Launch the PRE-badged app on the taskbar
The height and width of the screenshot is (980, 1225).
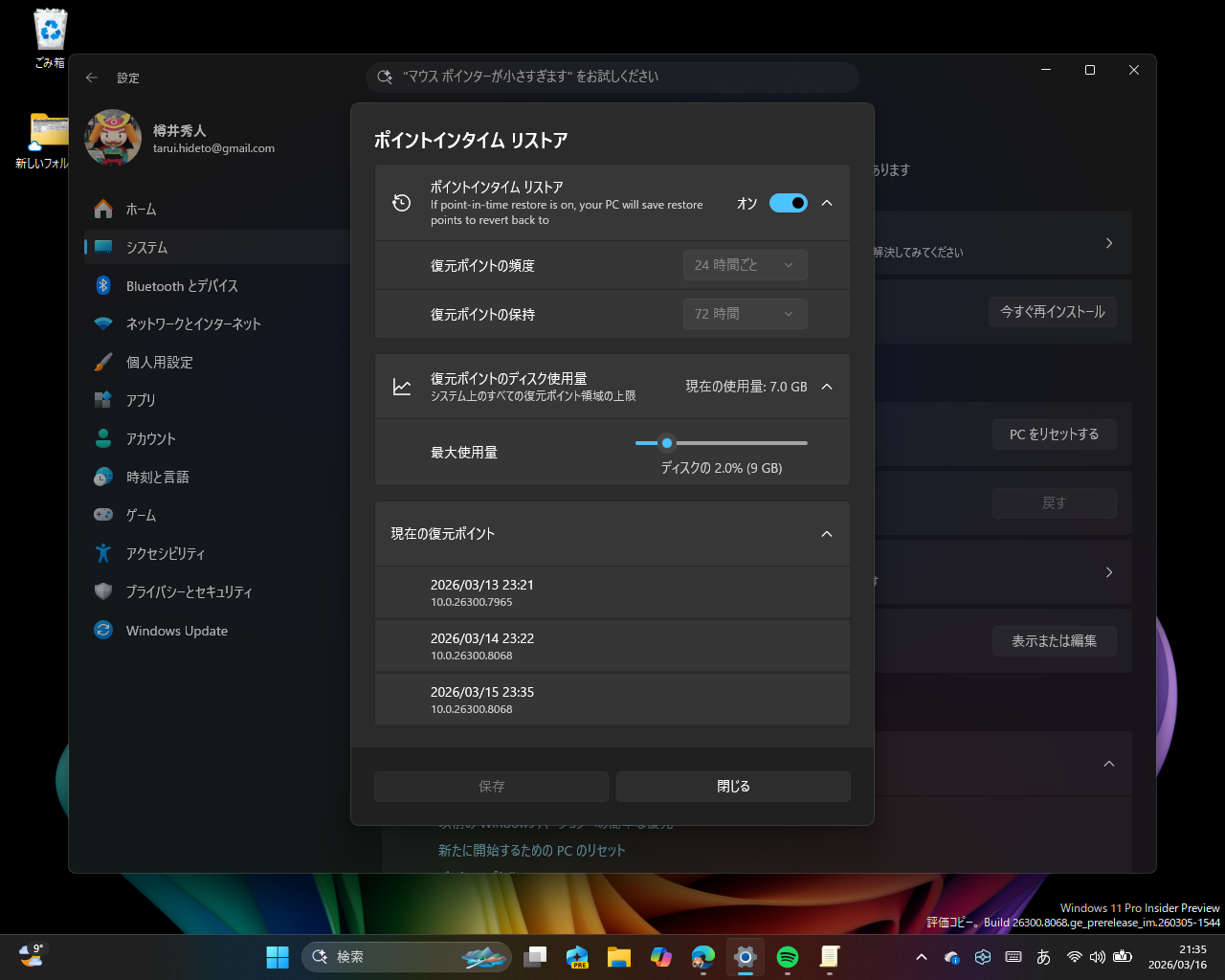577,956
